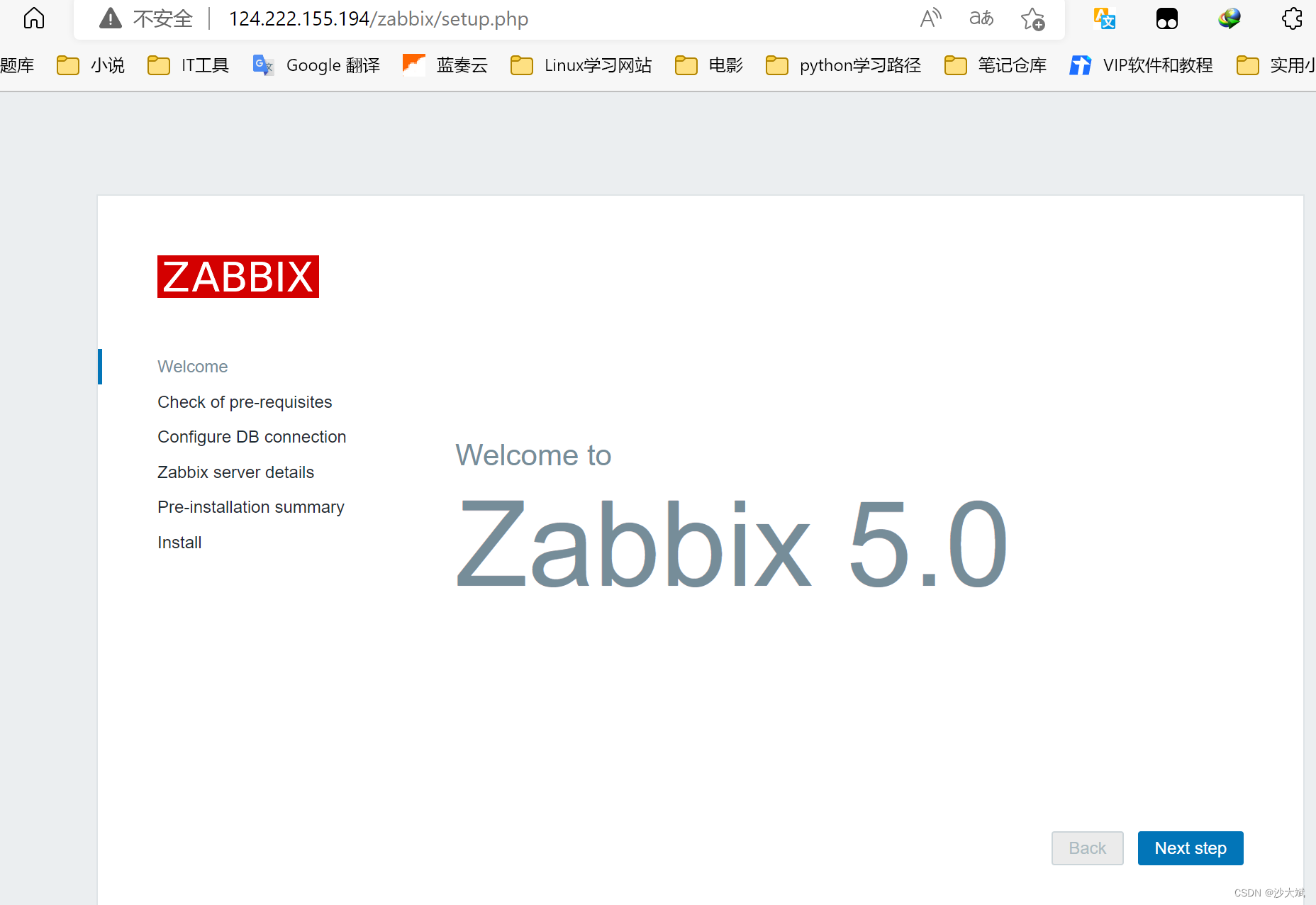
Task: Click the Next step button
Action: coord(1190,848)
